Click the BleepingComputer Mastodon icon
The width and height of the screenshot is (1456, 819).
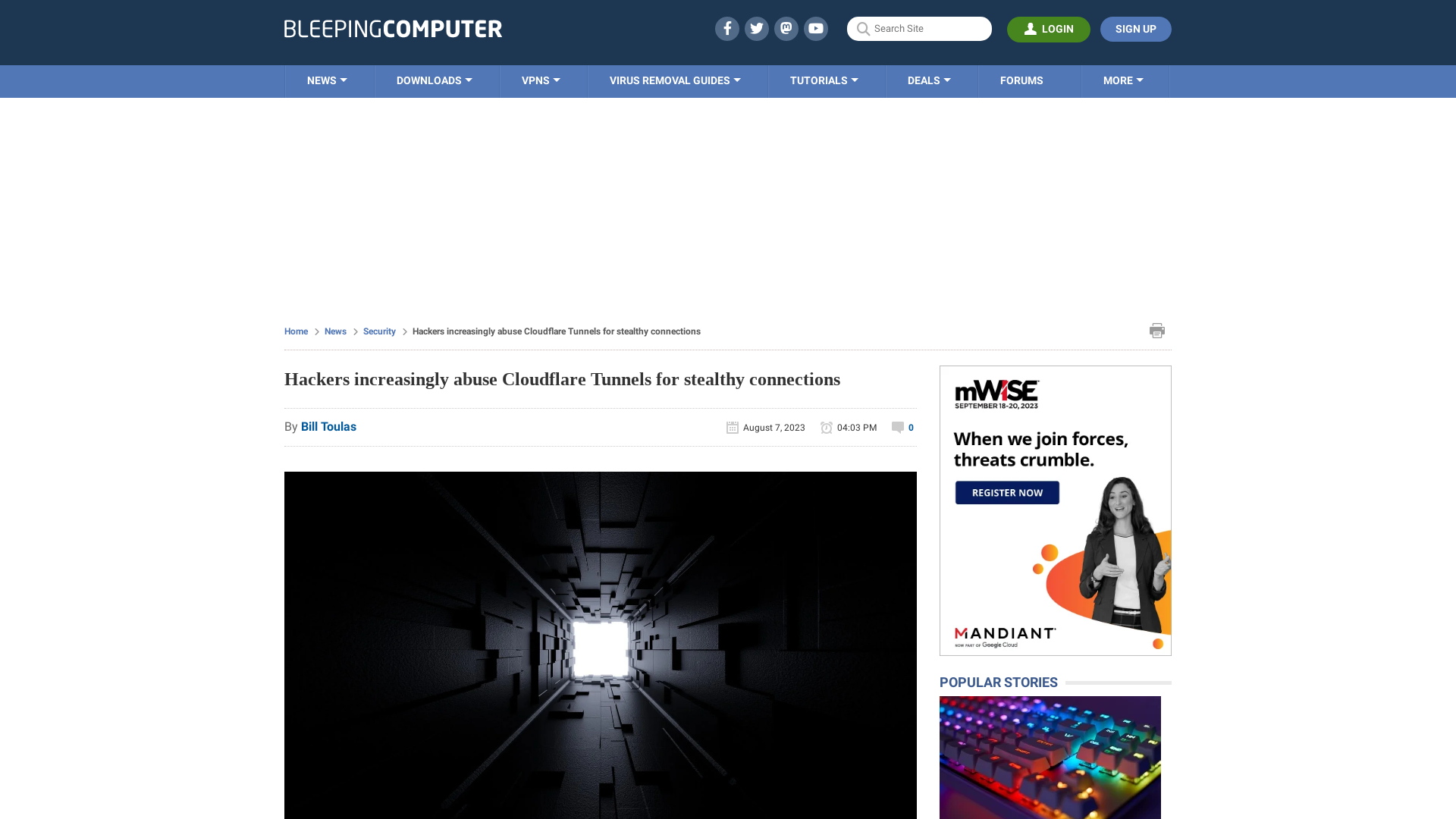click(x=786, y=28)
